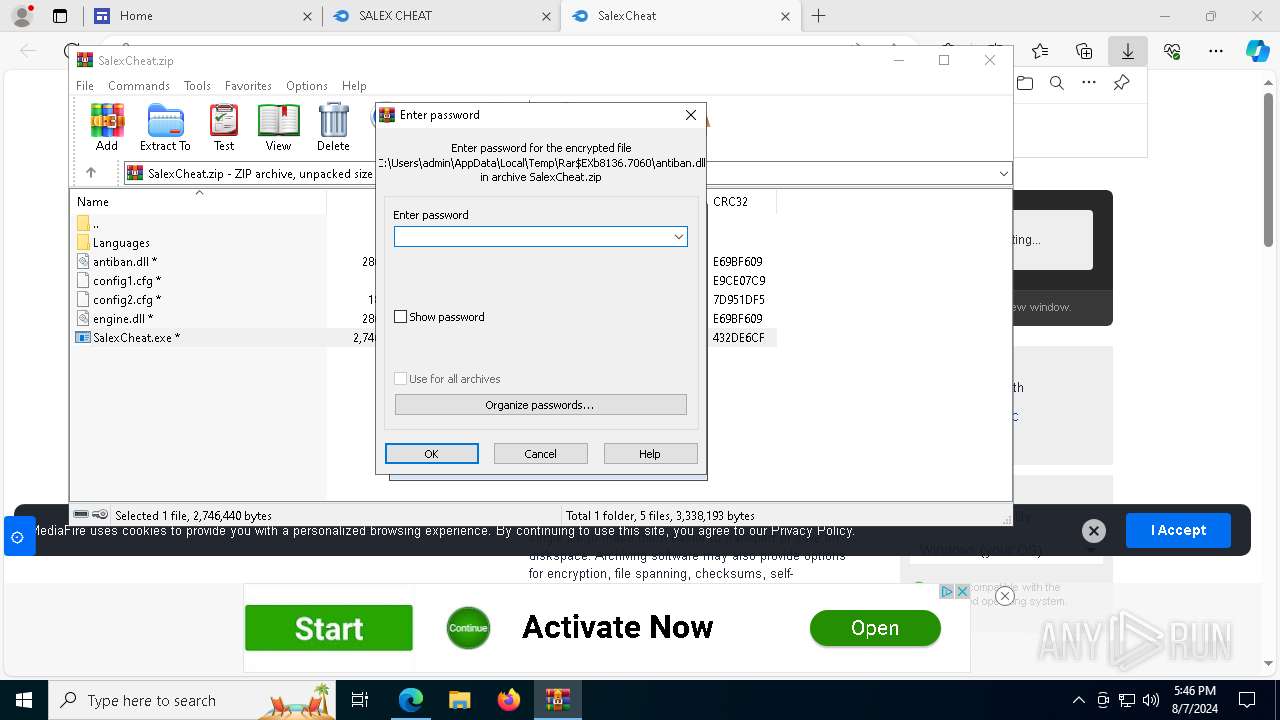Click the Open ad button
1280x720 pixels.
pyautogui.click(x=875, y=628)
